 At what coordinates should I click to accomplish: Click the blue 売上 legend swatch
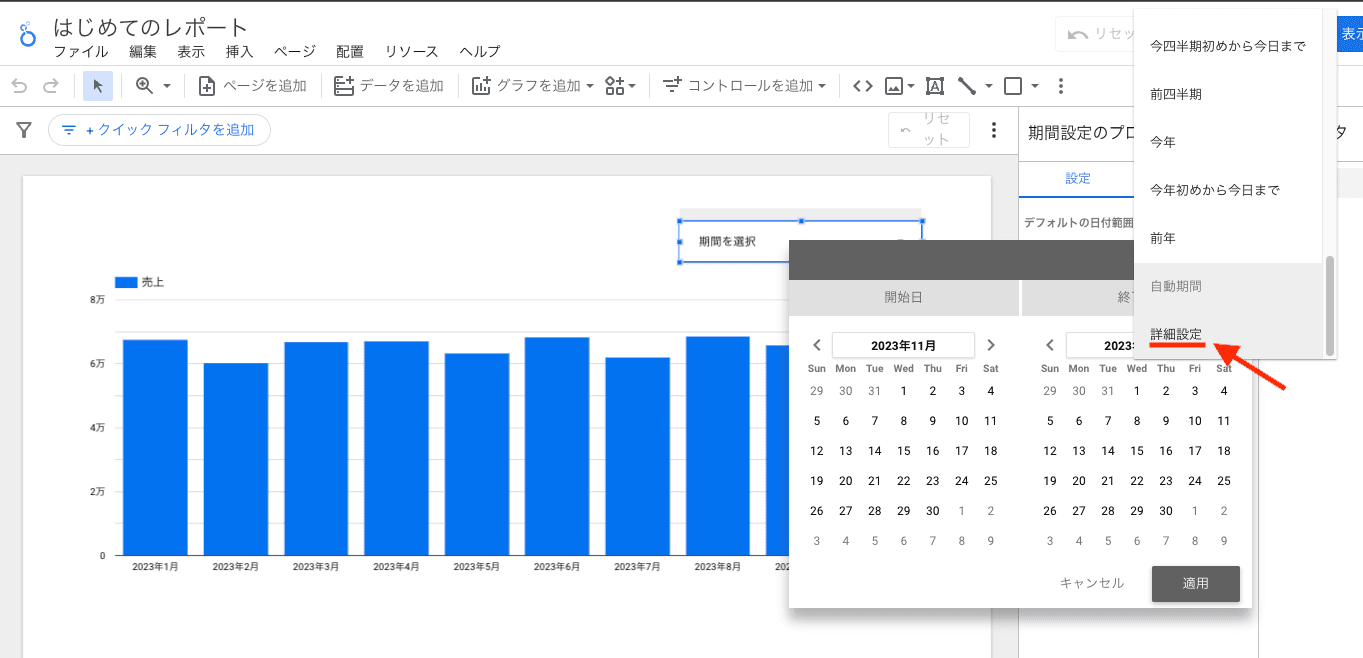(x=125, y=283)
